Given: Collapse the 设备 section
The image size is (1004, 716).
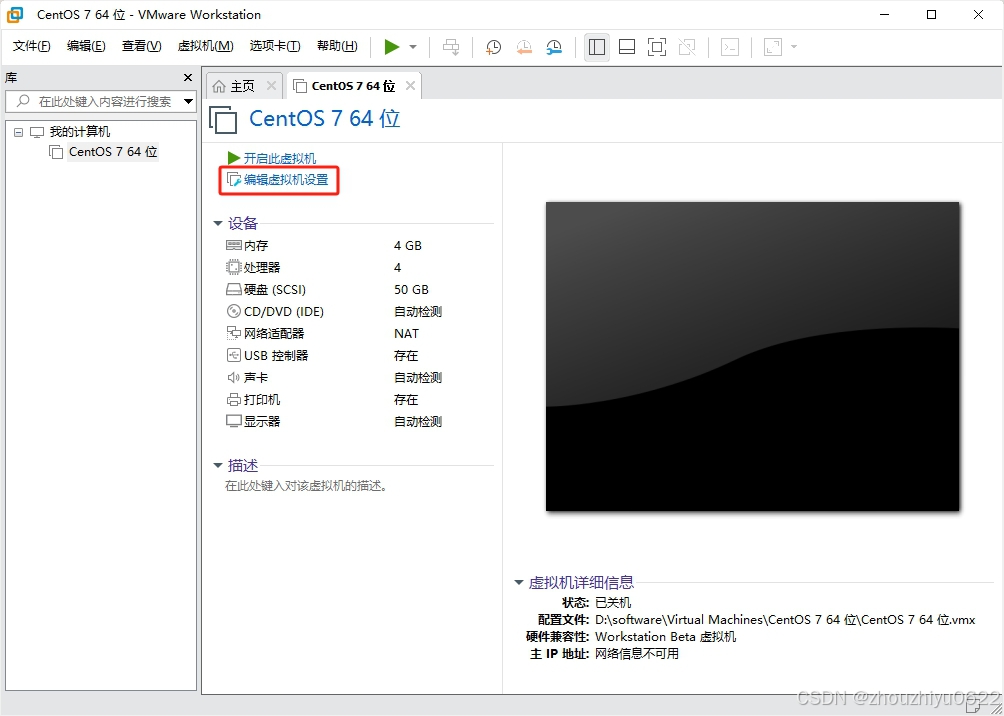Looking at the screenshot, I should (x=218, y=224).
